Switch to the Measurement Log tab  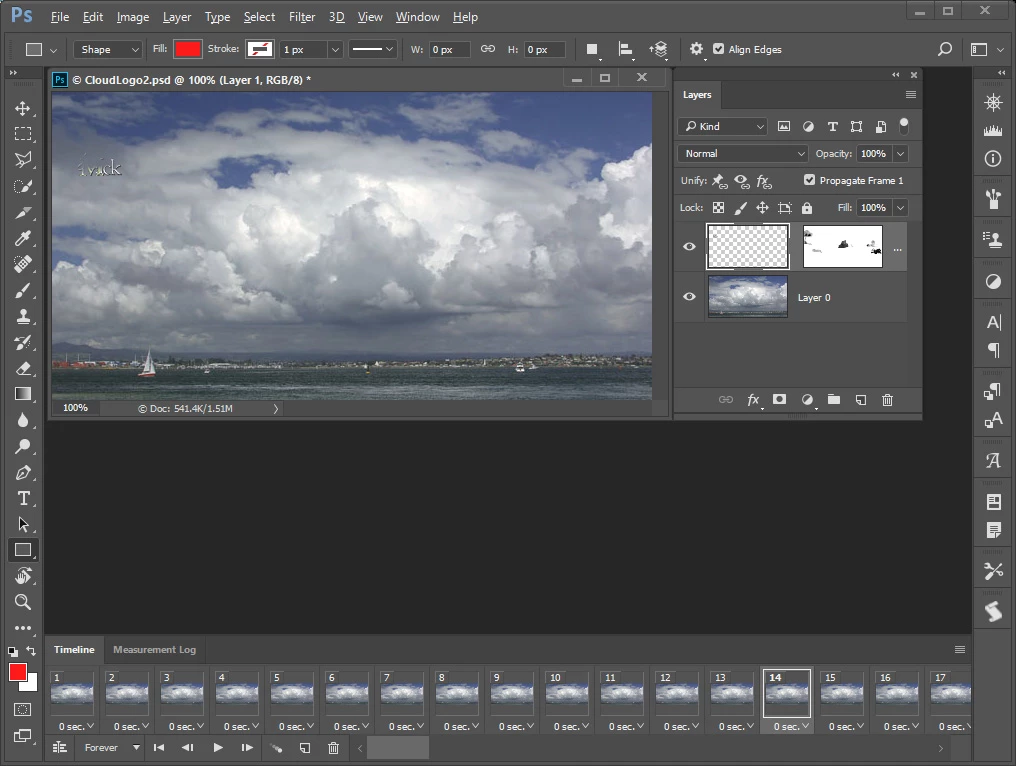154,650
